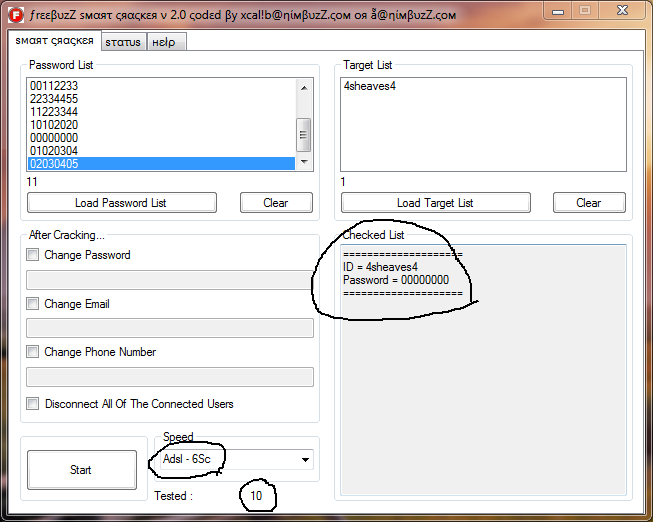Maximize the FreeBuzz window
This screenshot has width=653, height=522.
coord(585,11)
